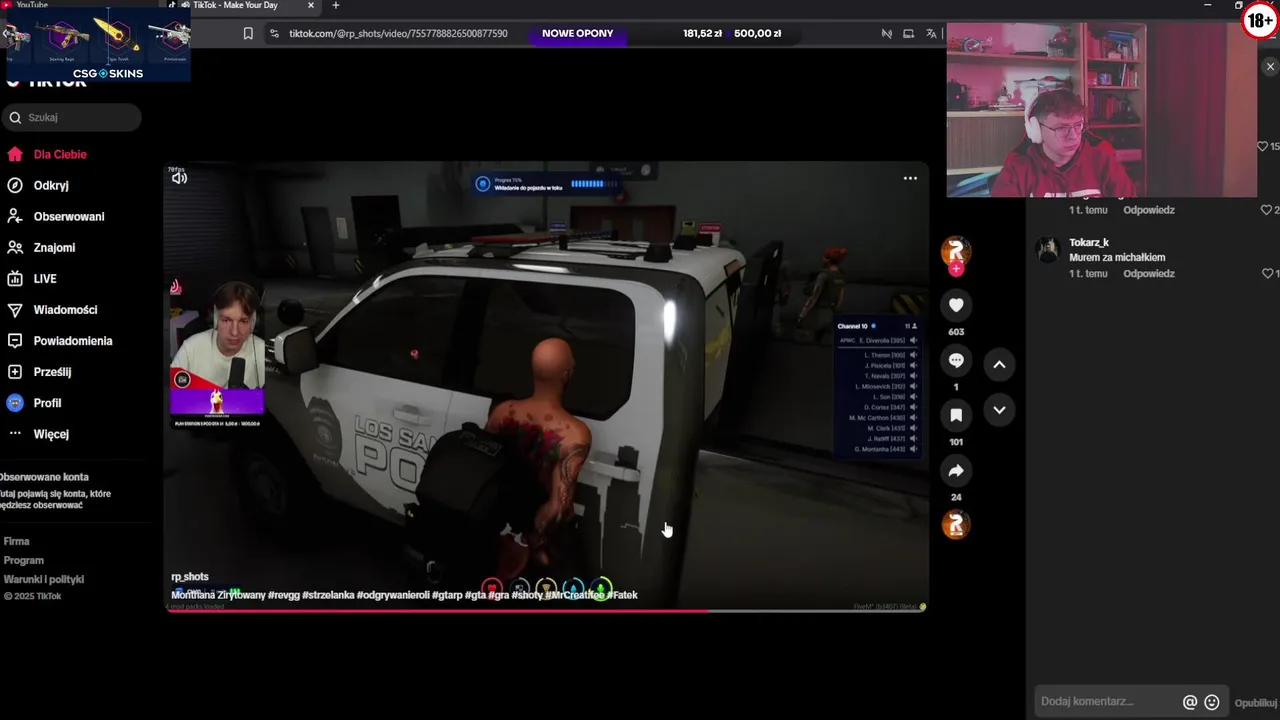Open comments via speech bubble icon
Image resolution: width=1280 pixels, height=720 pixels.
(x=956, y=360)
